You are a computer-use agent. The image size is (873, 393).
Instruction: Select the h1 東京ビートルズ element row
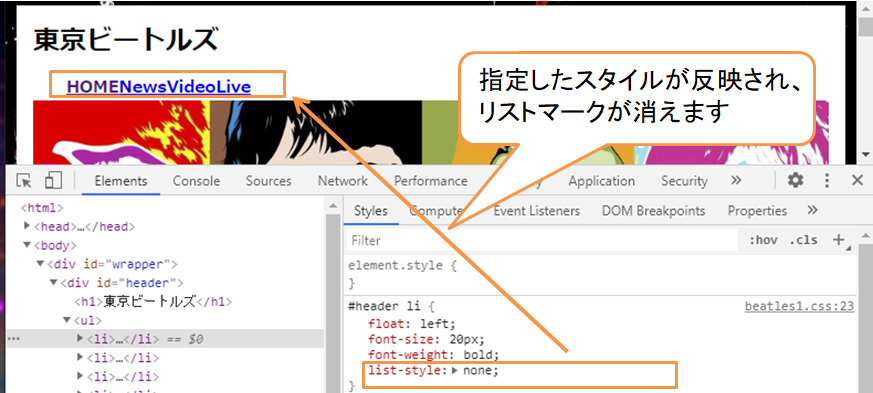click(153, 301)
